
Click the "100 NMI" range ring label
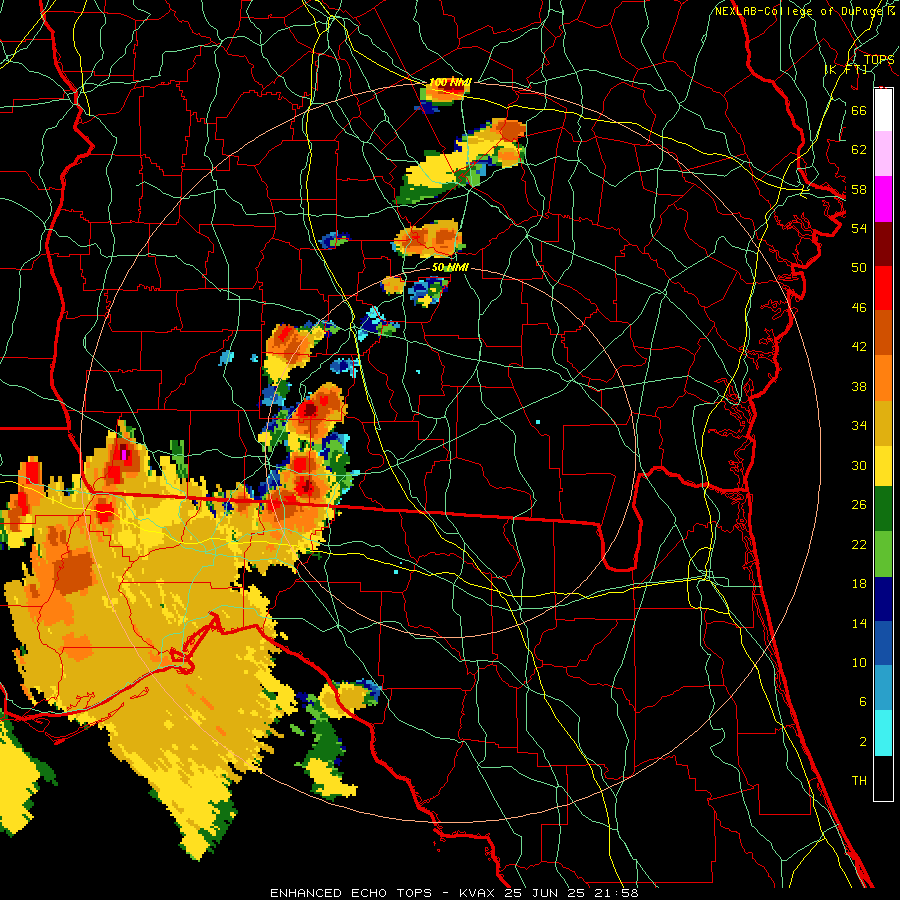coord(449,83)
